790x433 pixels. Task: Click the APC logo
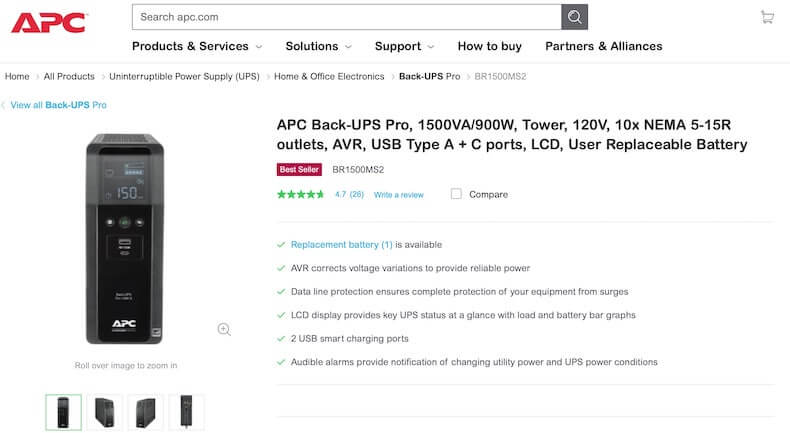[49, 22]
